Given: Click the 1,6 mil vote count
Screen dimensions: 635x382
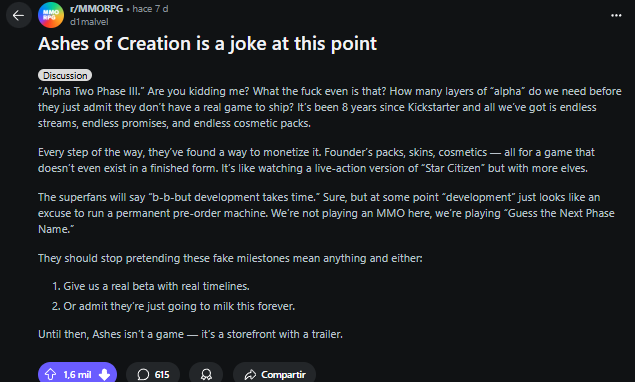Looking at the screenshot, I should click(77, 375).
